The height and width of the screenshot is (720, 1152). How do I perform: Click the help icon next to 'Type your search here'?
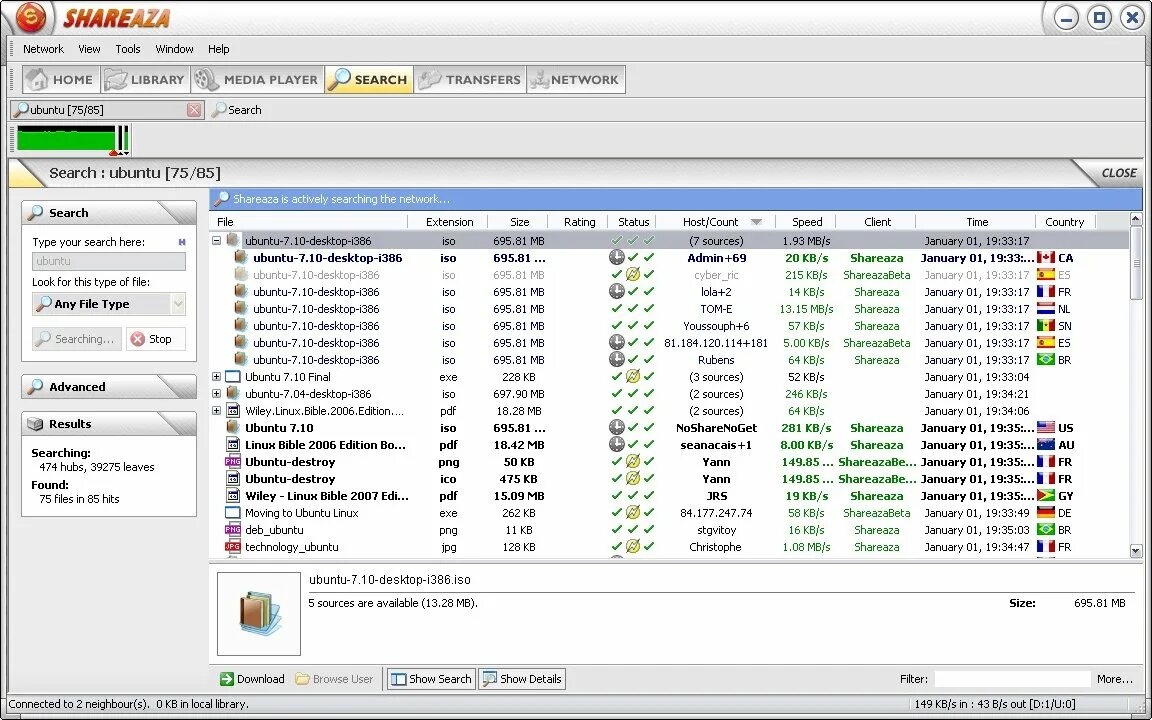pos(181,242)
